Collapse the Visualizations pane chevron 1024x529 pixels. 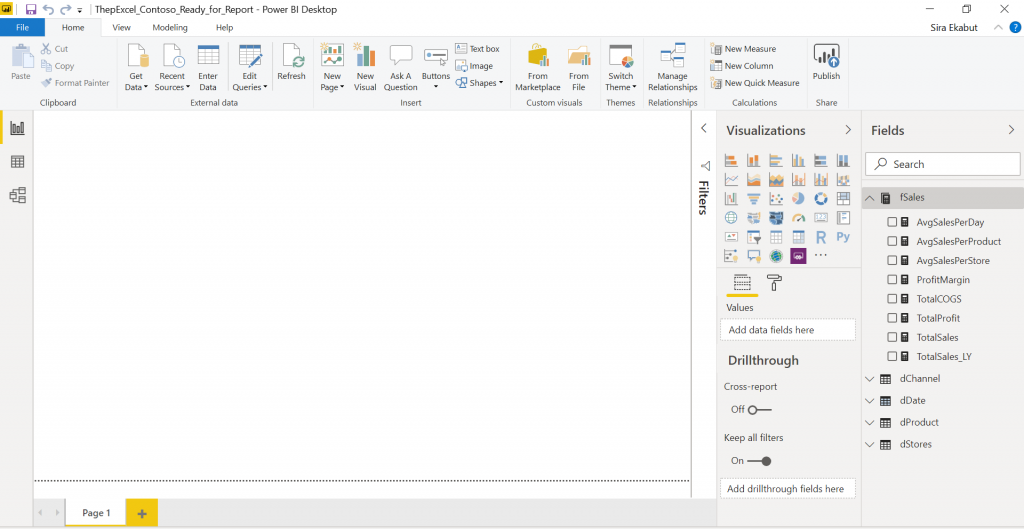click(848, 130)
